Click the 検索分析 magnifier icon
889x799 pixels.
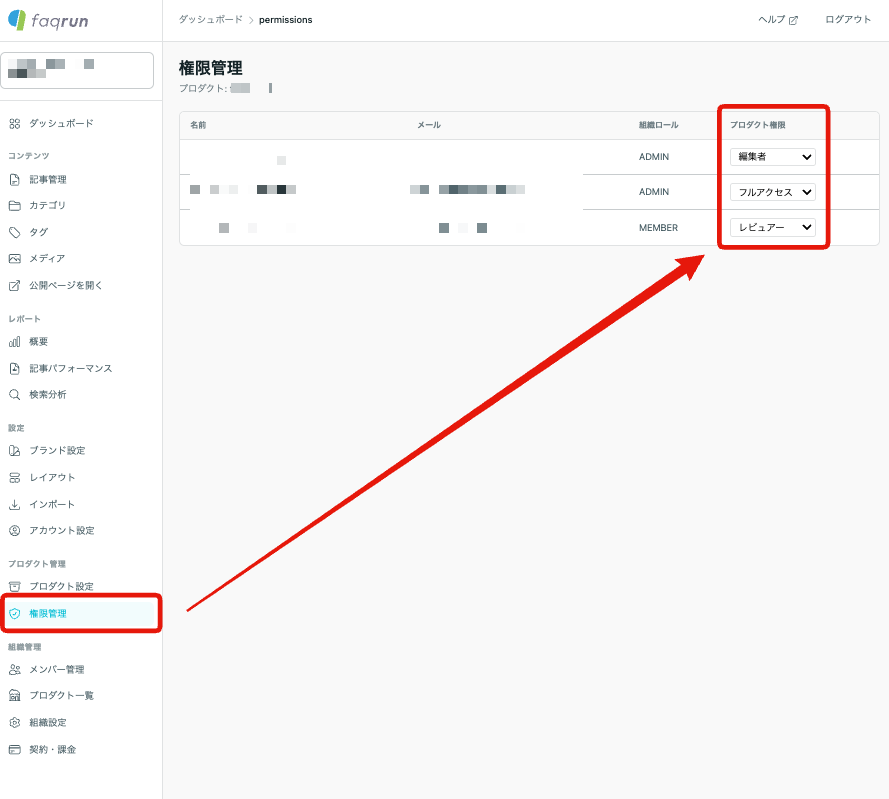(x=15, y=395)
